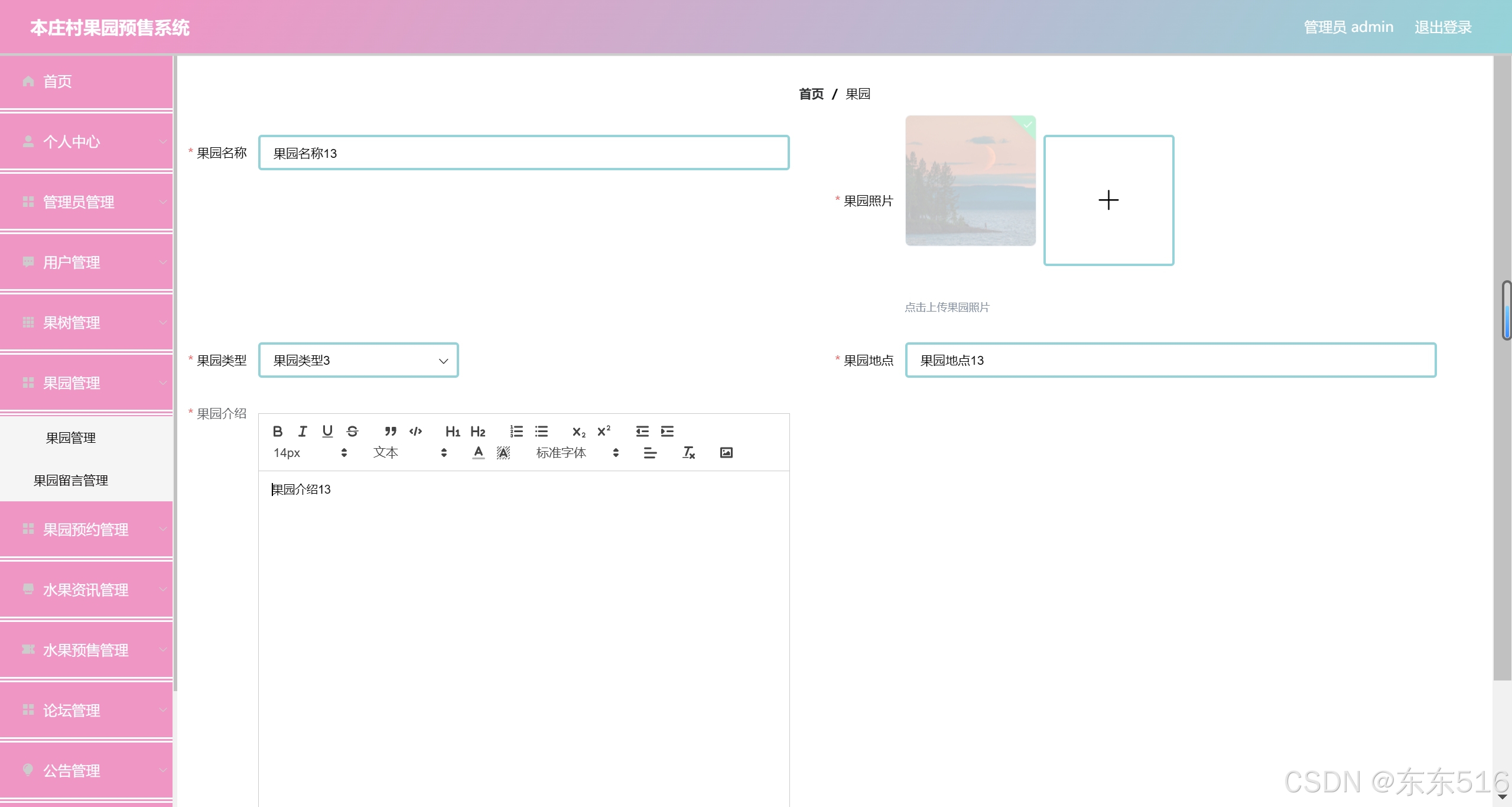Insert image using picture icon
This screenshot has width=1512, height=807.
coord(726,453)
